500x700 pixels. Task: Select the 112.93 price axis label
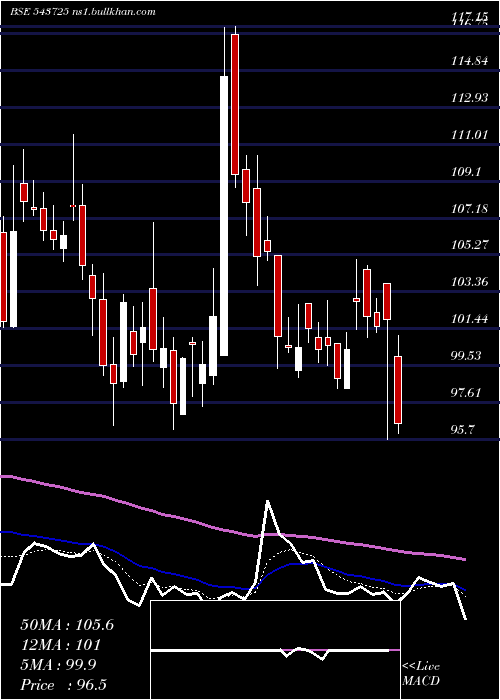(469, 98)
